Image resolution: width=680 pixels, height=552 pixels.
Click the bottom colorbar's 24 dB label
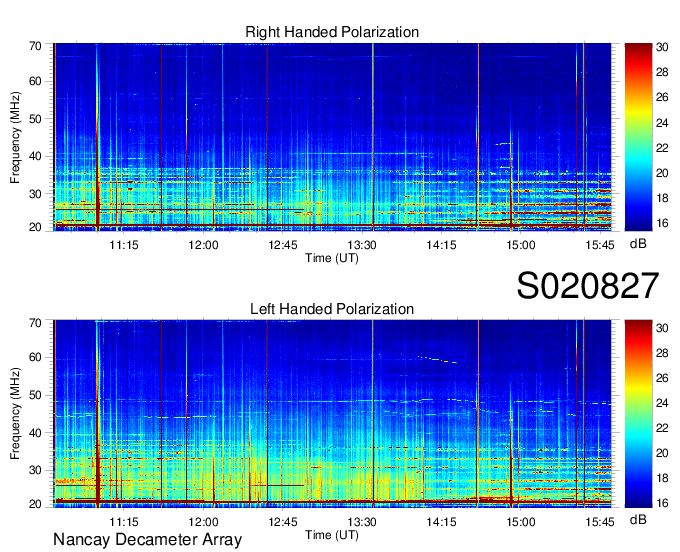coord(662,403)
